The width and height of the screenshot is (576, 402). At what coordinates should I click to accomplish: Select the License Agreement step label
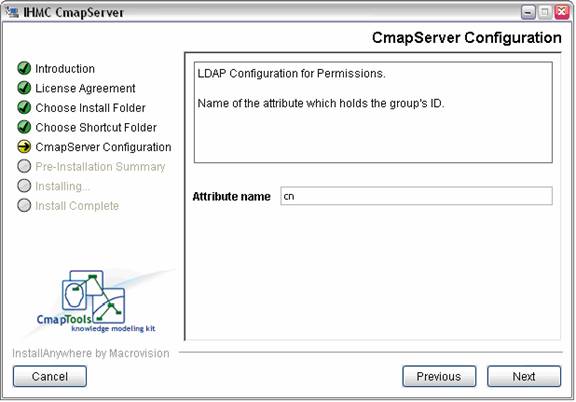pos(85,88)
